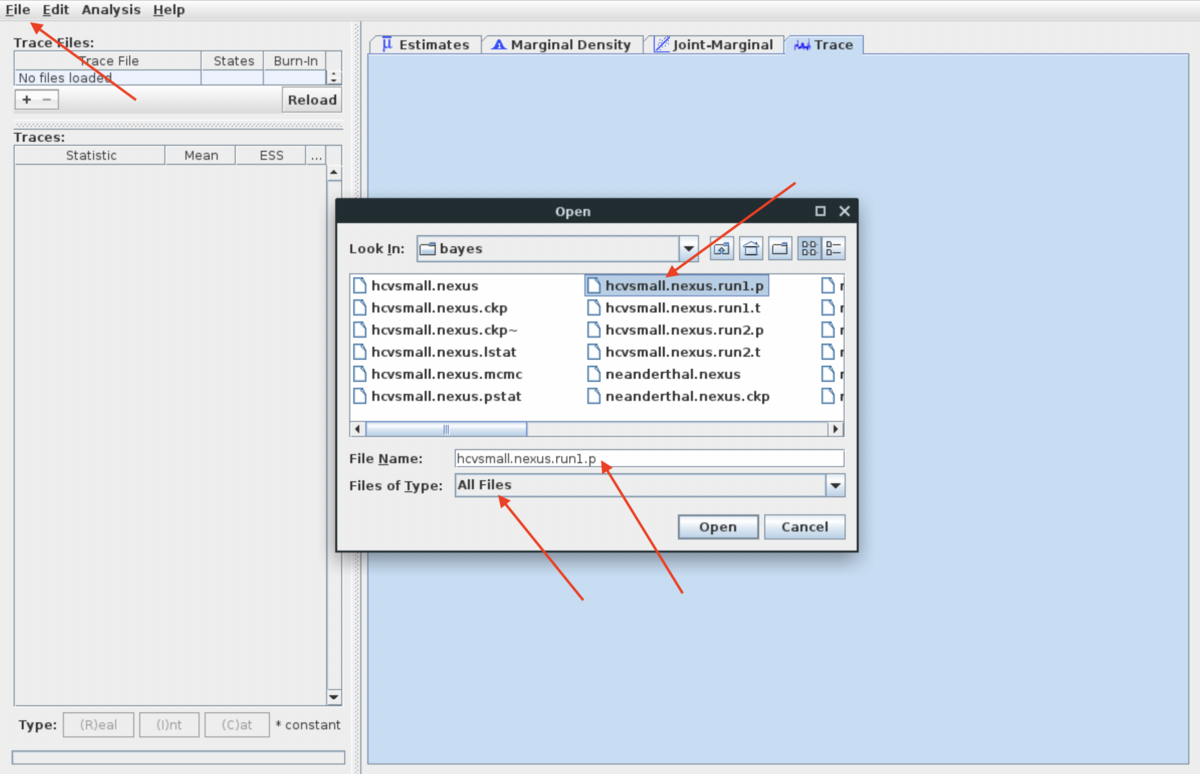Viewport: 1200px width, 774px height.
Task: Switch file chooser to List view
Action: 810,249
